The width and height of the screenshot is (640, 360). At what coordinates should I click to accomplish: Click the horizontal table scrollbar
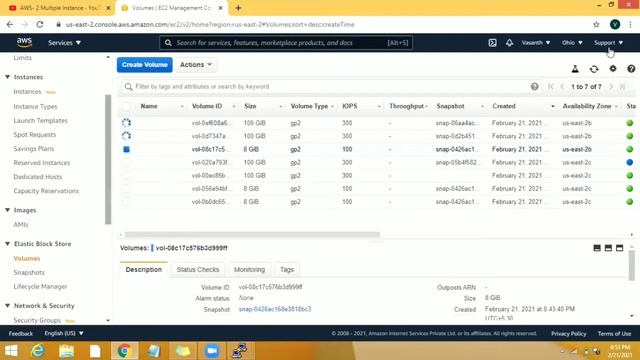tap(252, 235)
